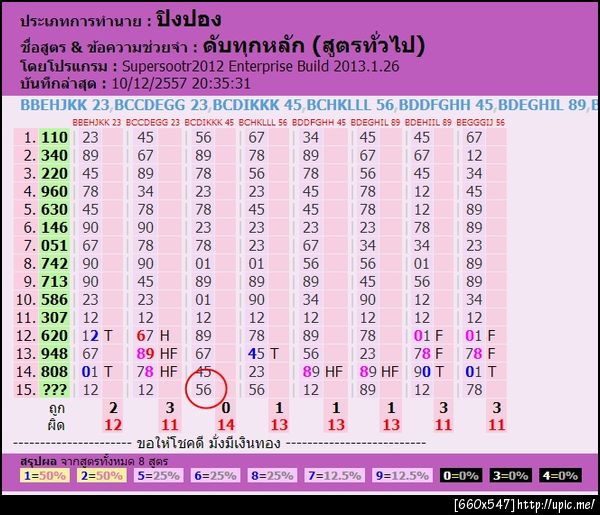
Task: Click row 15 prediction 56 under BCDIKKK
Action: [203, 390]
